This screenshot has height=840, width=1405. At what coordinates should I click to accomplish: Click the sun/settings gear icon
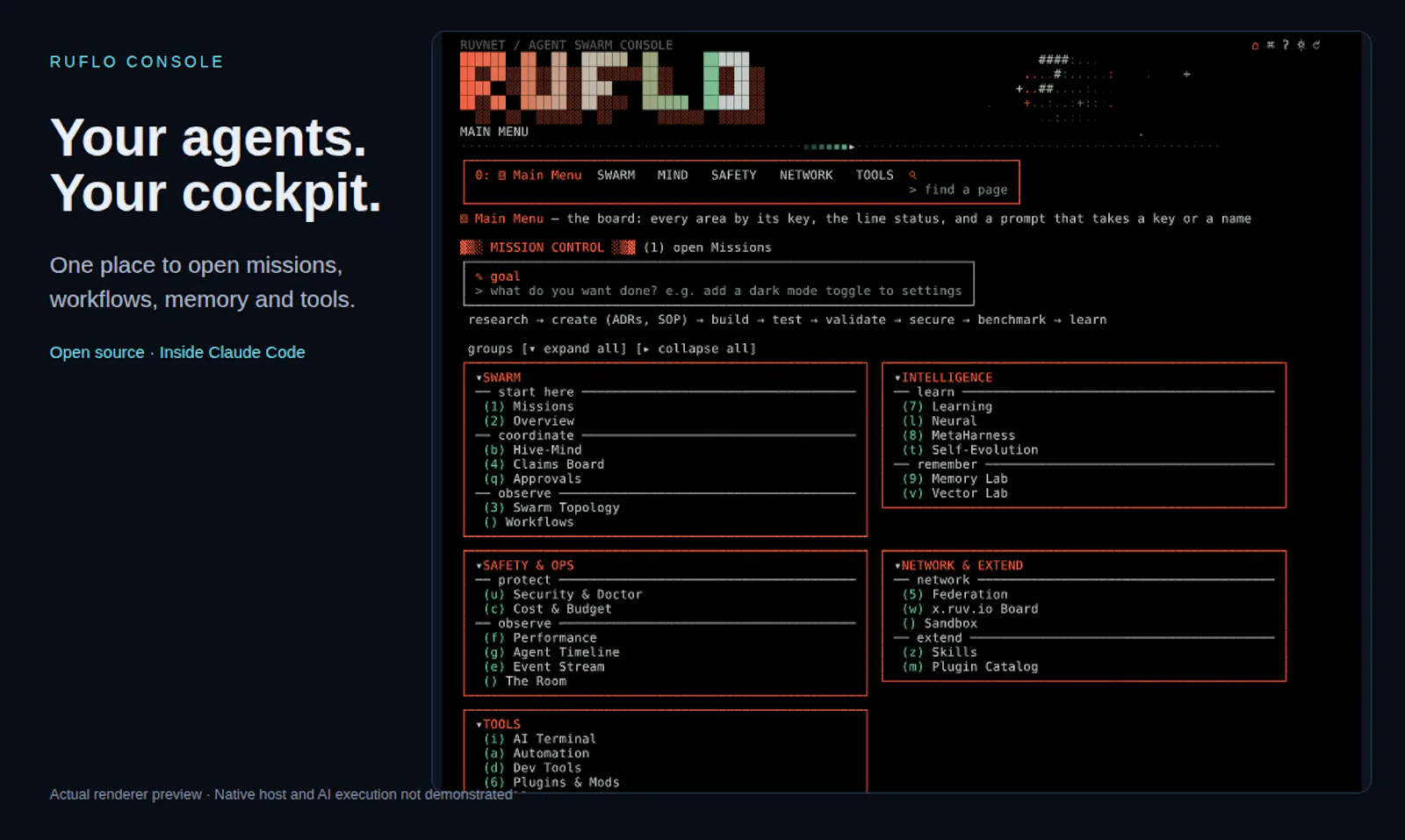tap(1301, 45)
